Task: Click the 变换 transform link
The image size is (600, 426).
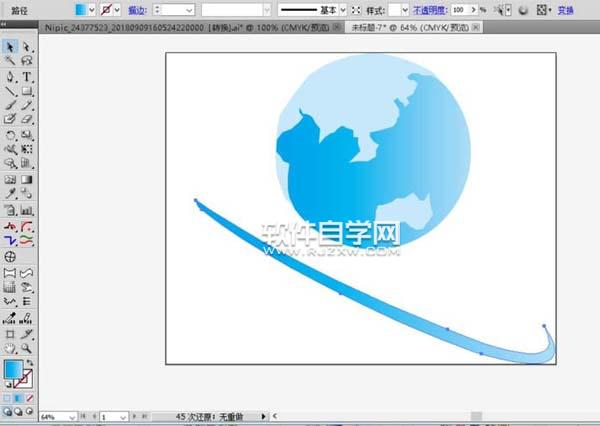Action: [x=566, y=10]
